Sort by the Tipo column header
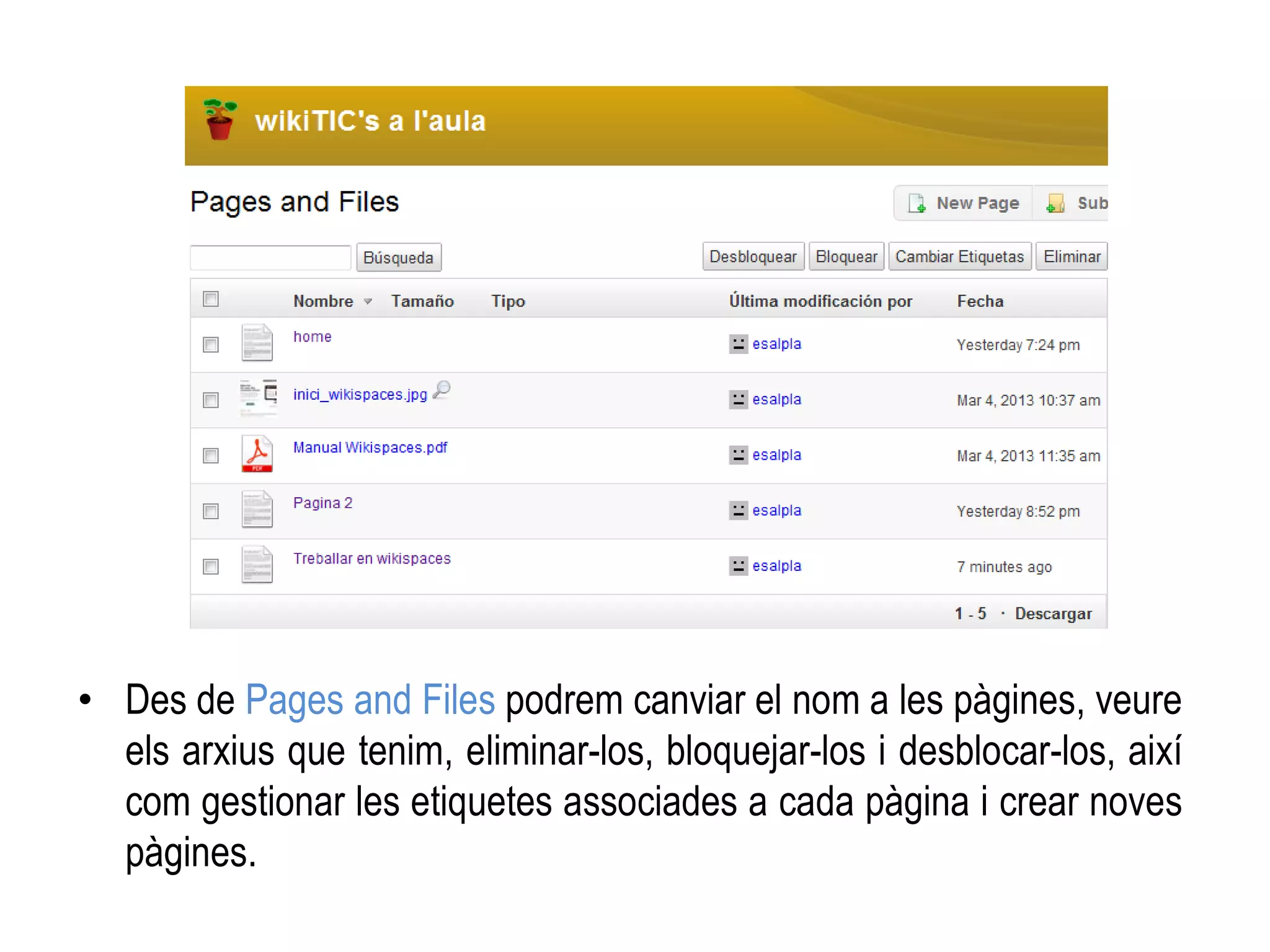This screenshot has width=1270, height=952. click(508, 301)
